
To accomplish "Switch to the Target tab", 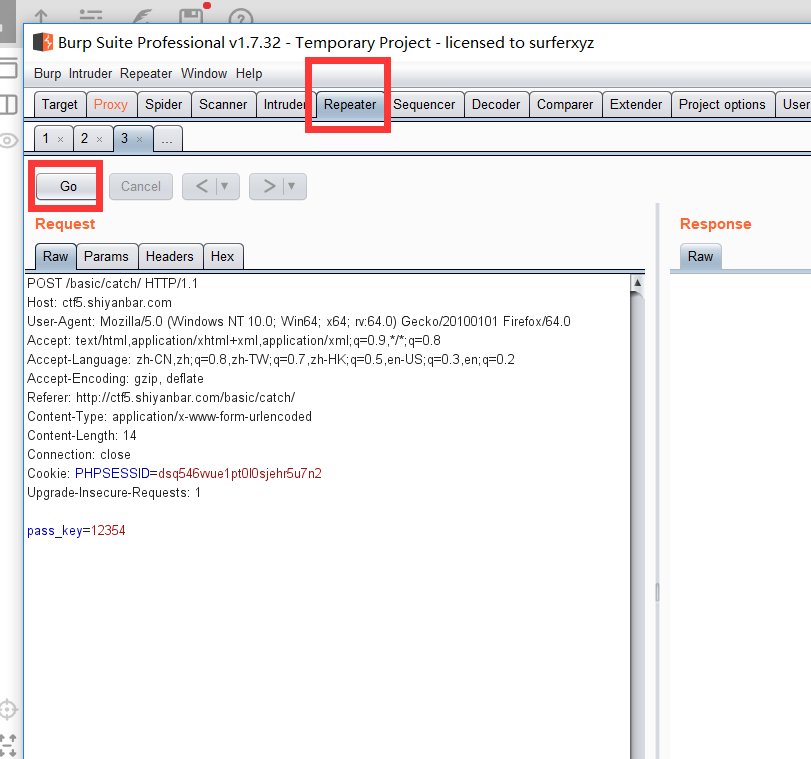I will (x=59, y=105).
